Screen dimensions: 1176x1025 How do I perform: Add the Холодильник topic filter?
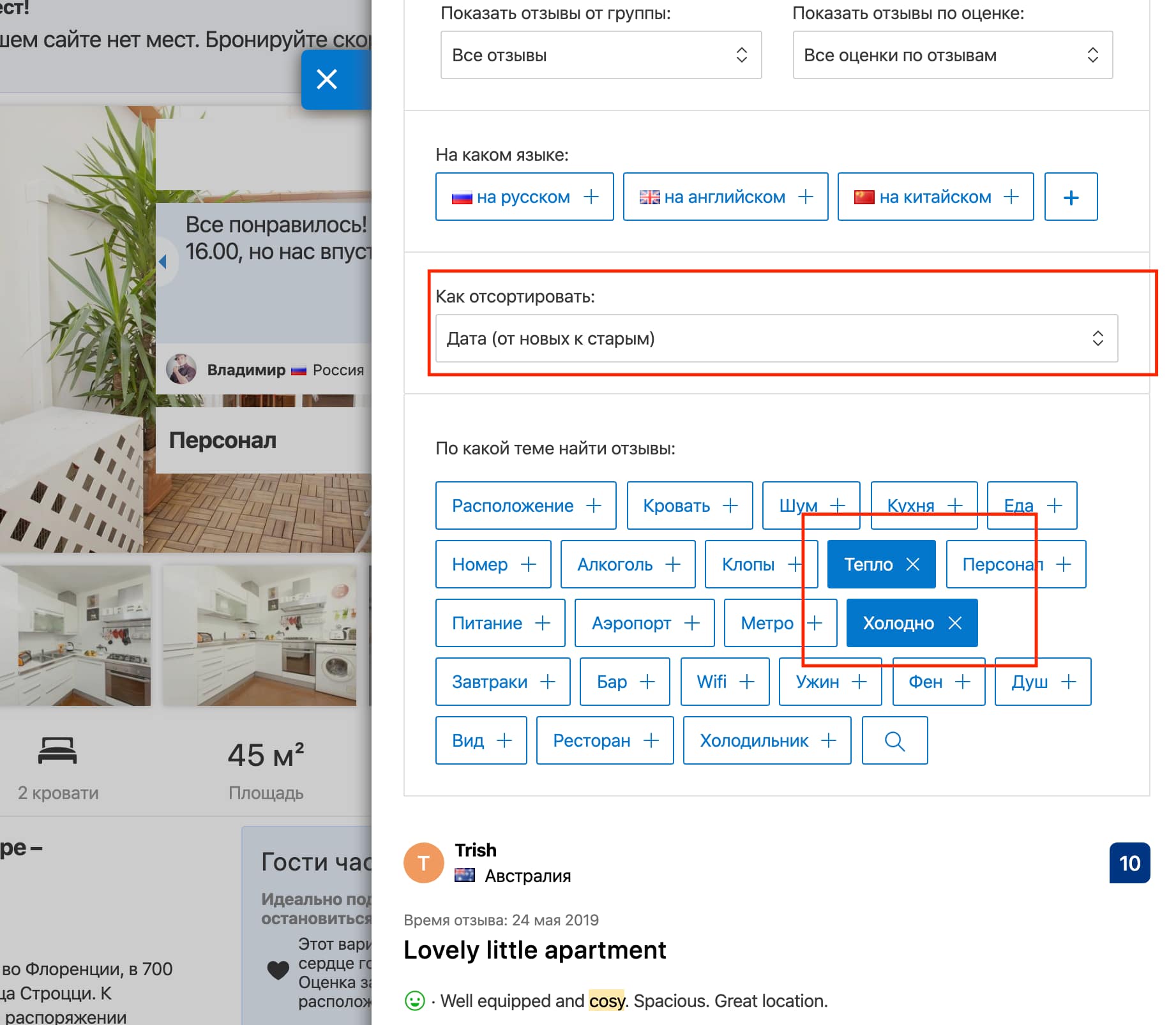[x=767, y=741]
